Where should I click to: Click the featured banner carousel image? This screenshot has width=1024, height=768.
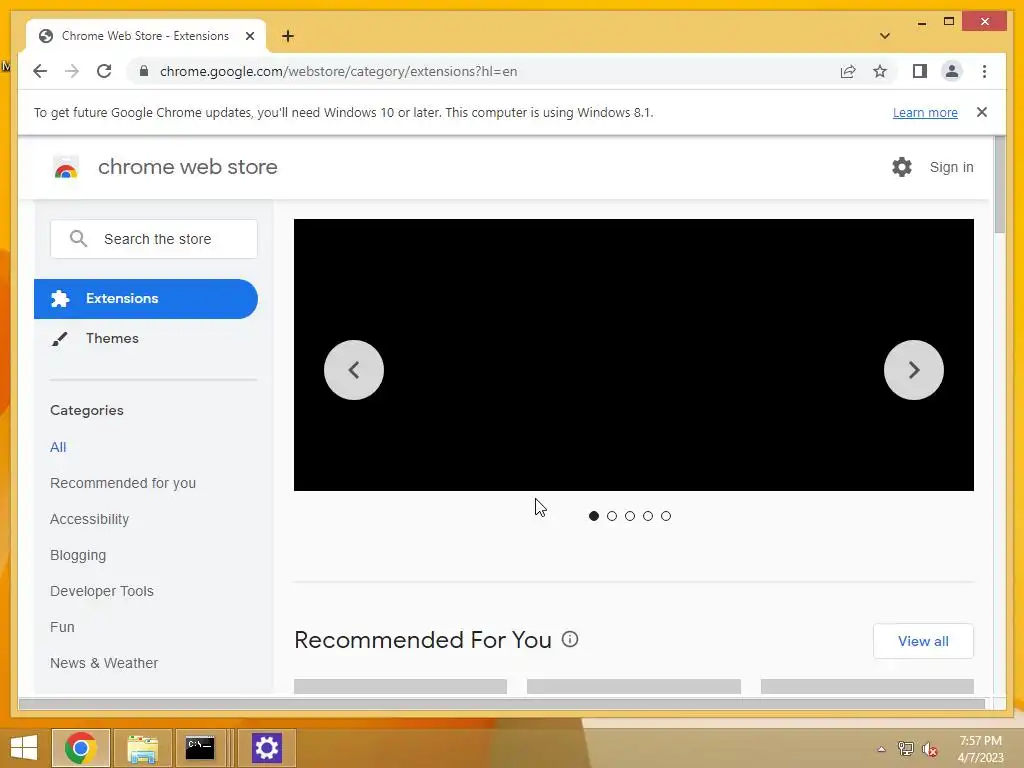(633, 355)
